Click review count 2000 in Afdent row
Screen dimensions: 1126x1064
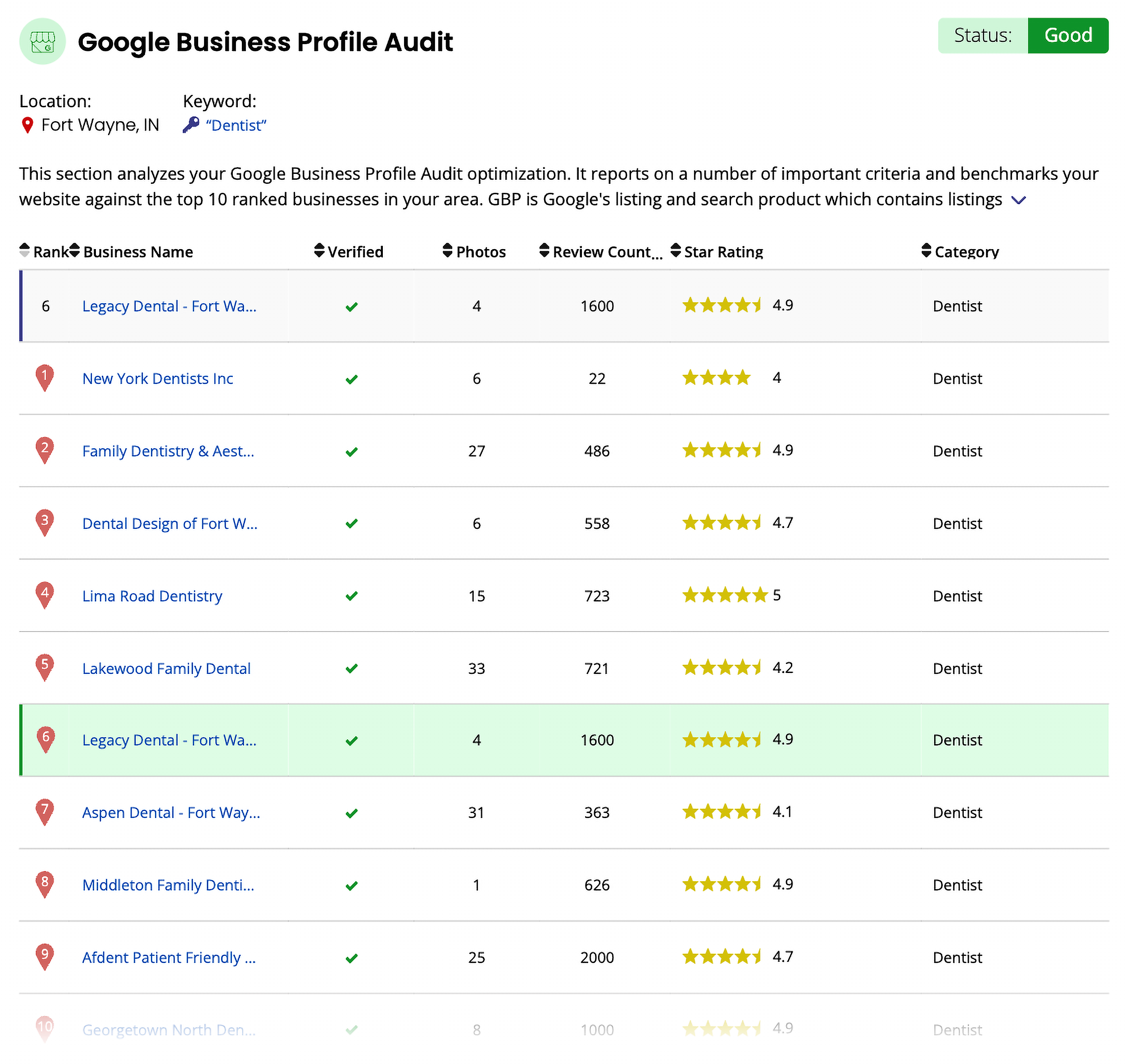point(597,958)
